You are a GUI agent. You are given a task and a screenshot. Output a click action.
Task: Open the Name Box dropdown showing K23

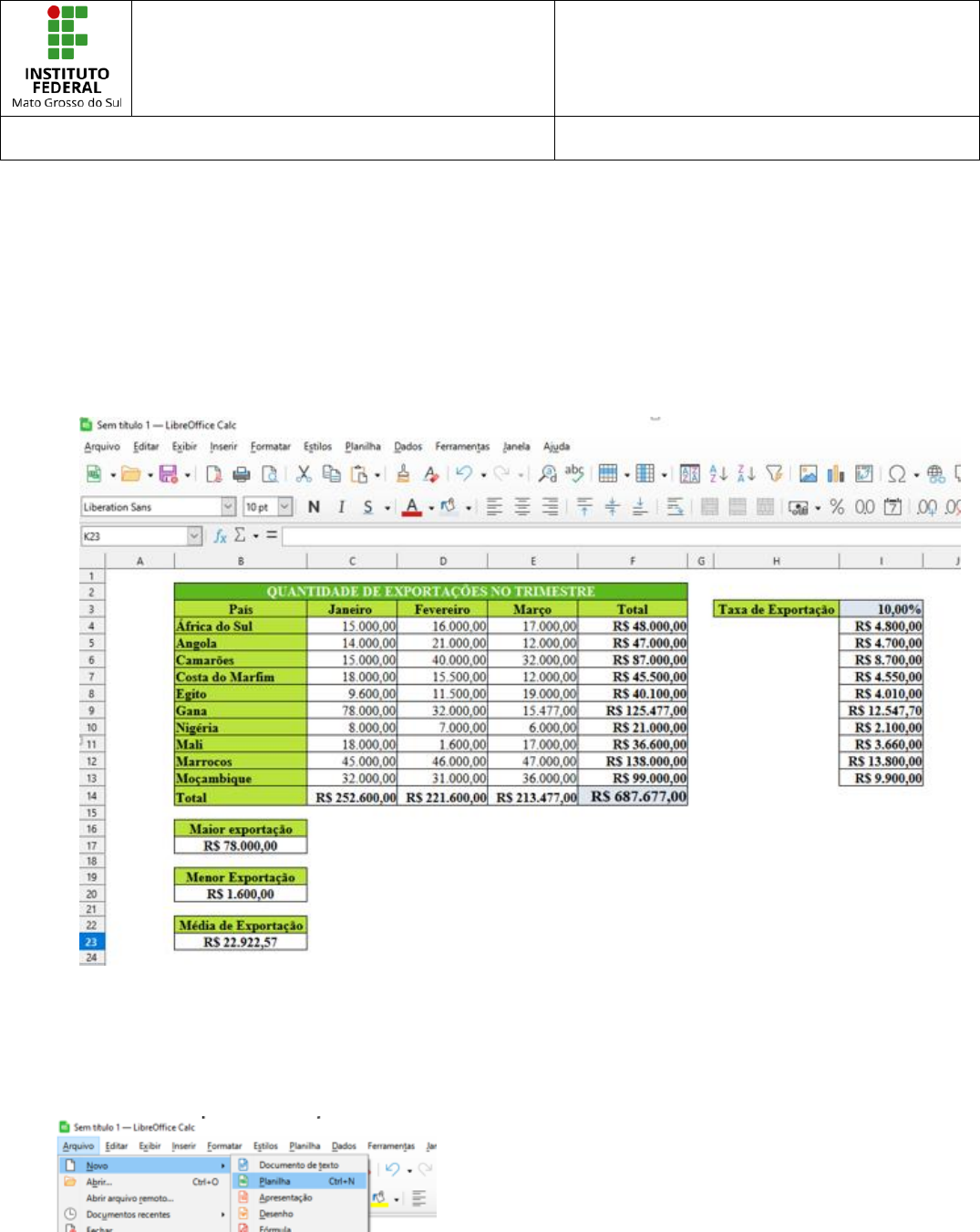194,536
